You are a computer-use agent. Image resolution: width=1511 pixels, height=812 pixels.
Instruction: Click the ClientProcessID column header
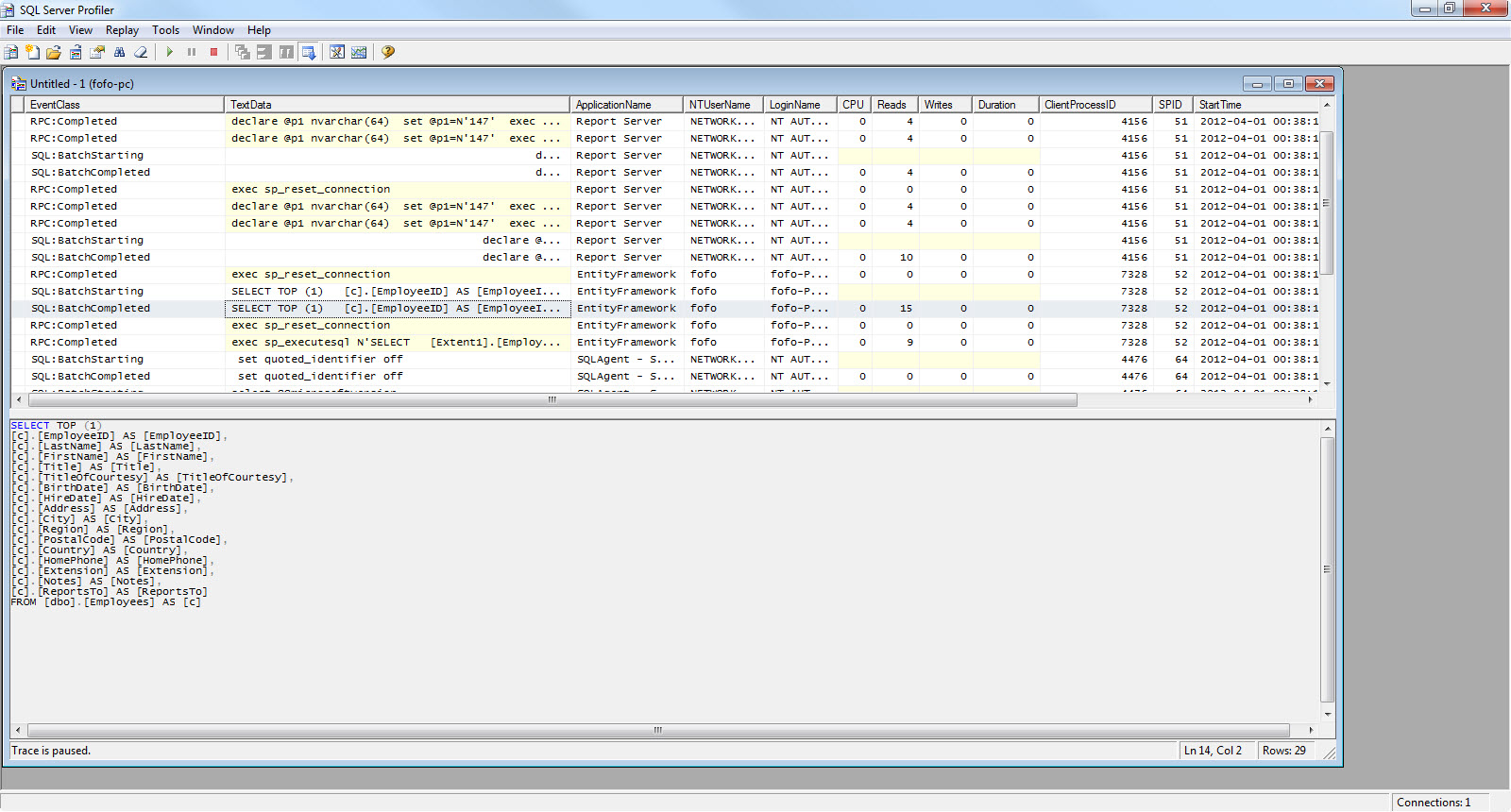1095,105
